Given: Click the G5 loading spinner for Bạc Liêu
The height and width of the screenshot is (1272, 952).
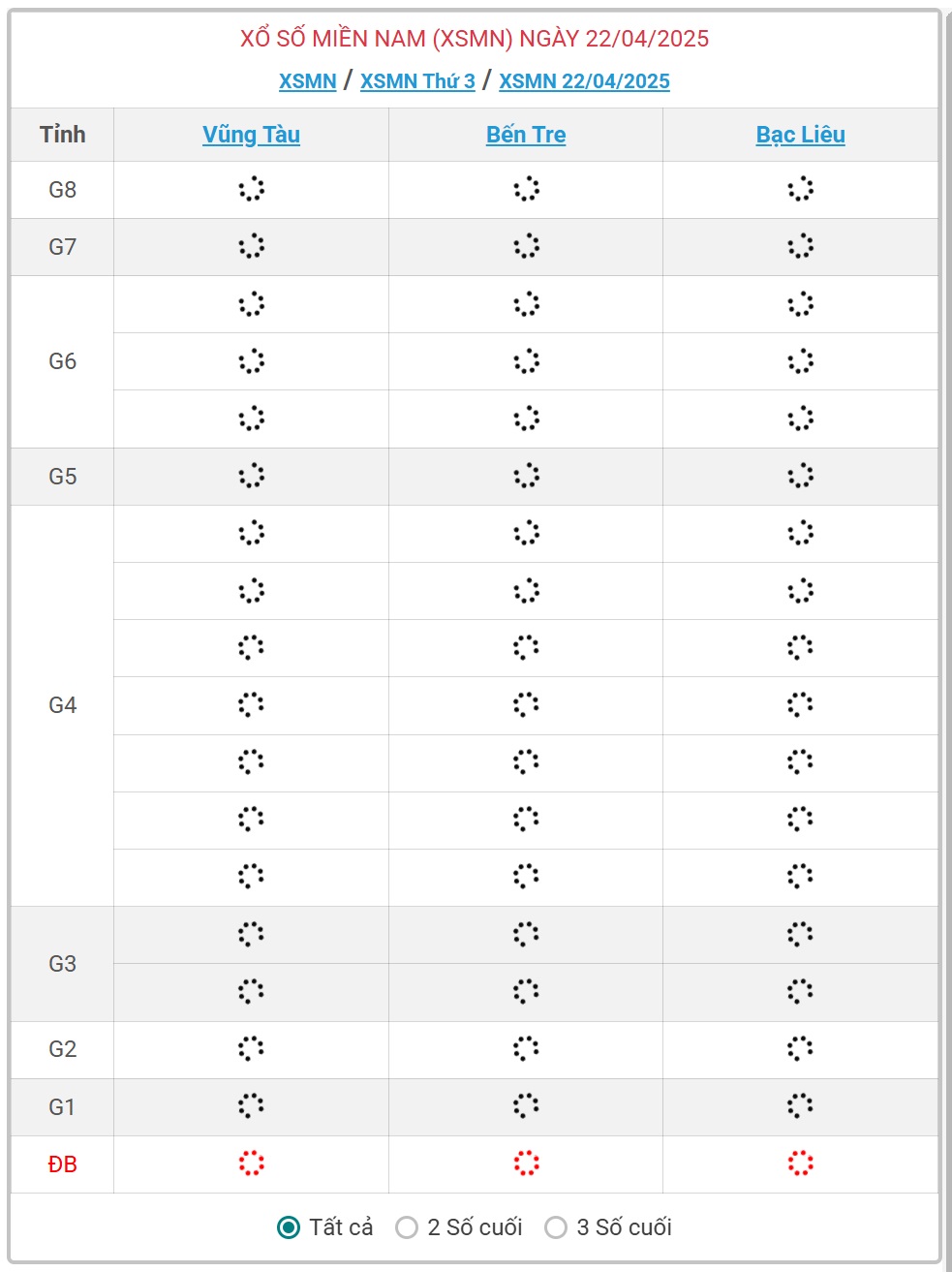Looking at the screenshot, I should coord(800,476).
